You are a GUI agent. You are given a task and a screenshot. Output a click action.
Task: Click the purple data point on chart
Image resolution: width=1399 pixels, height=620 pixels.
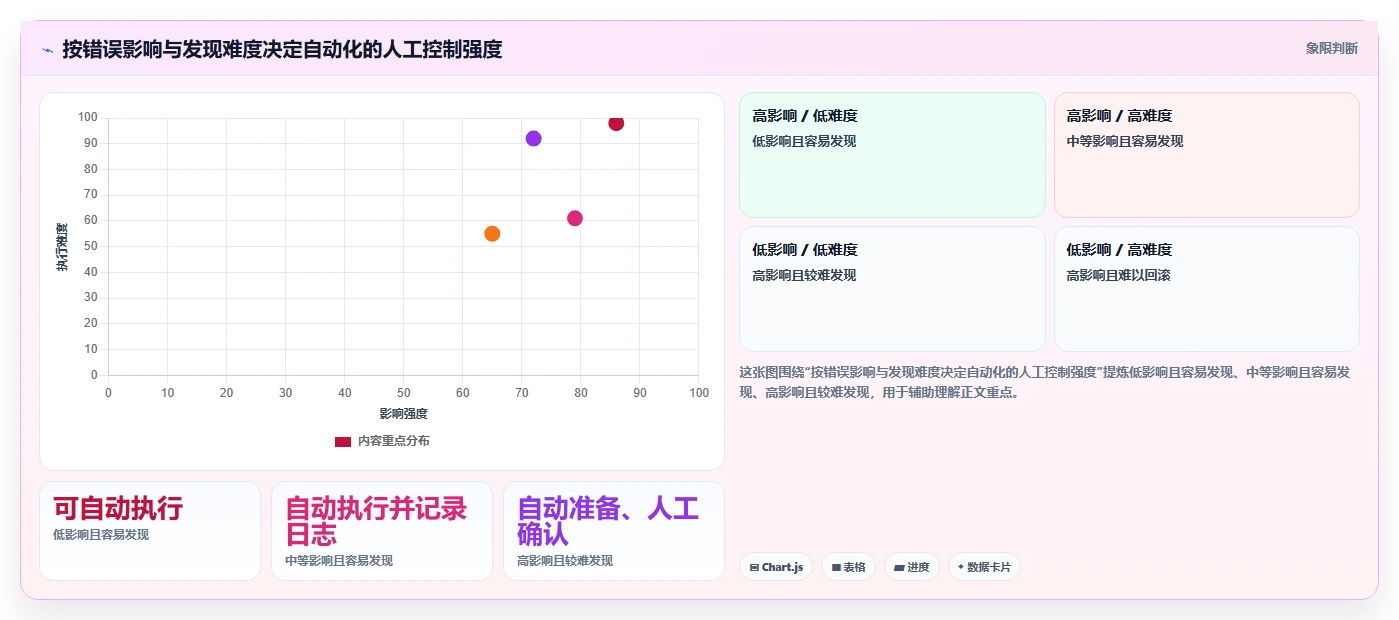point(533,138)
